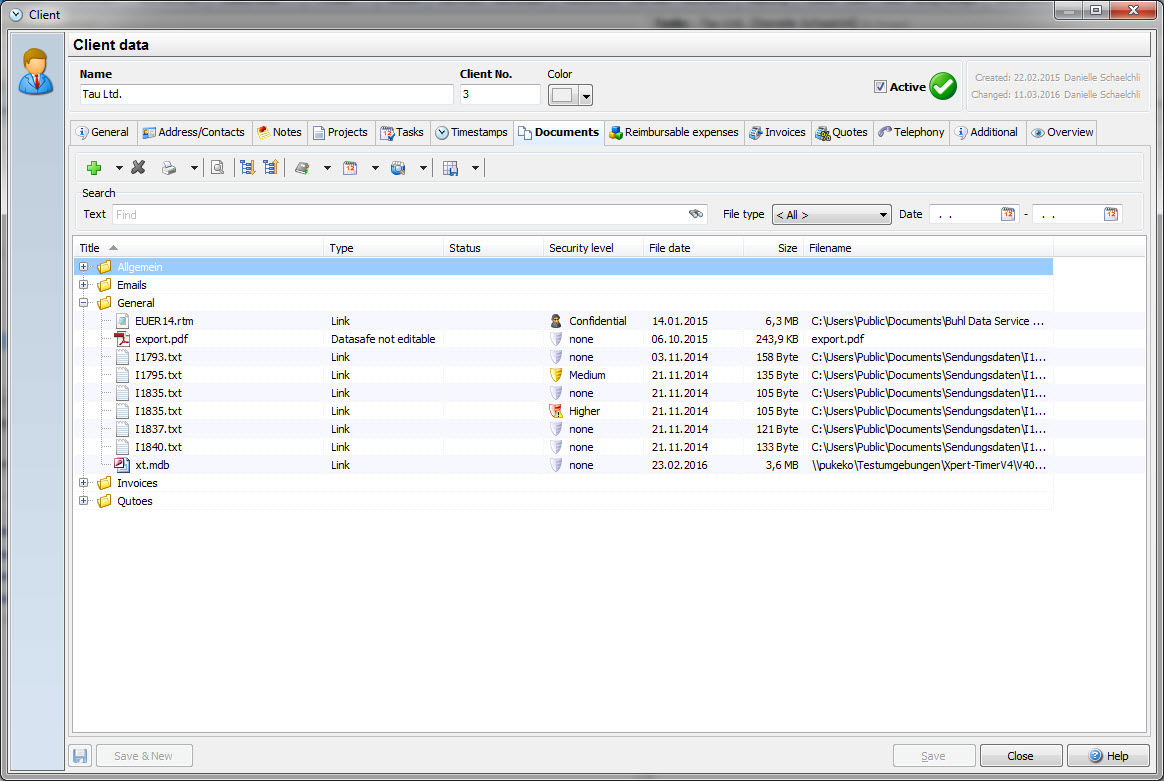Screen dimensions: 1164x781
Task: Click the print preview magnifier icon
Action: click(x=217, y=168)
